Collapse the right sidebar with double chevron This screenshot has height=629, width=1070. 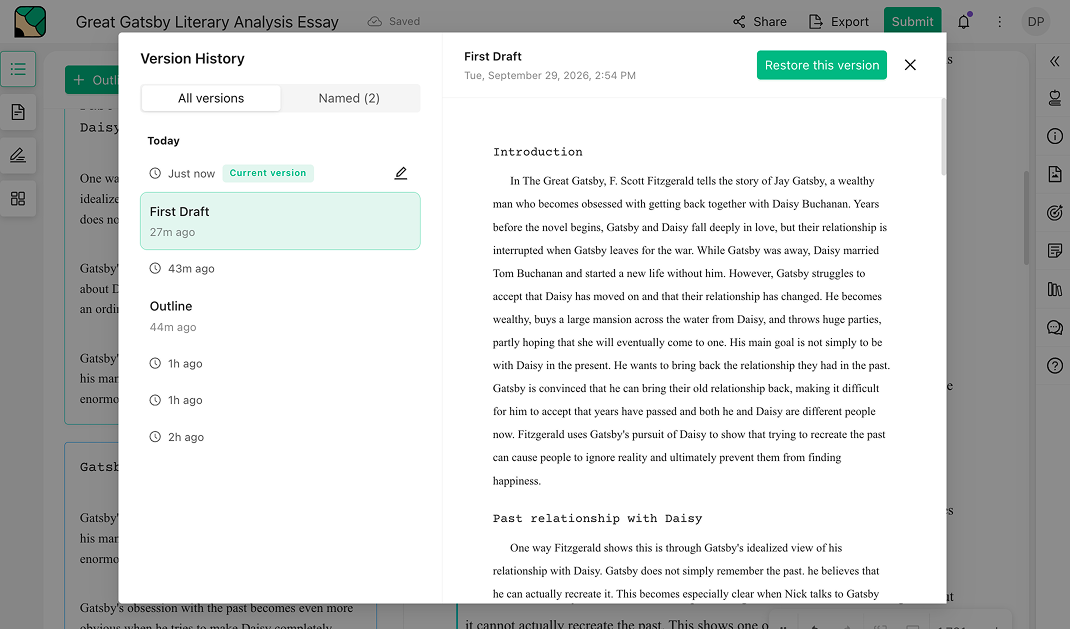coord(1054,61)
